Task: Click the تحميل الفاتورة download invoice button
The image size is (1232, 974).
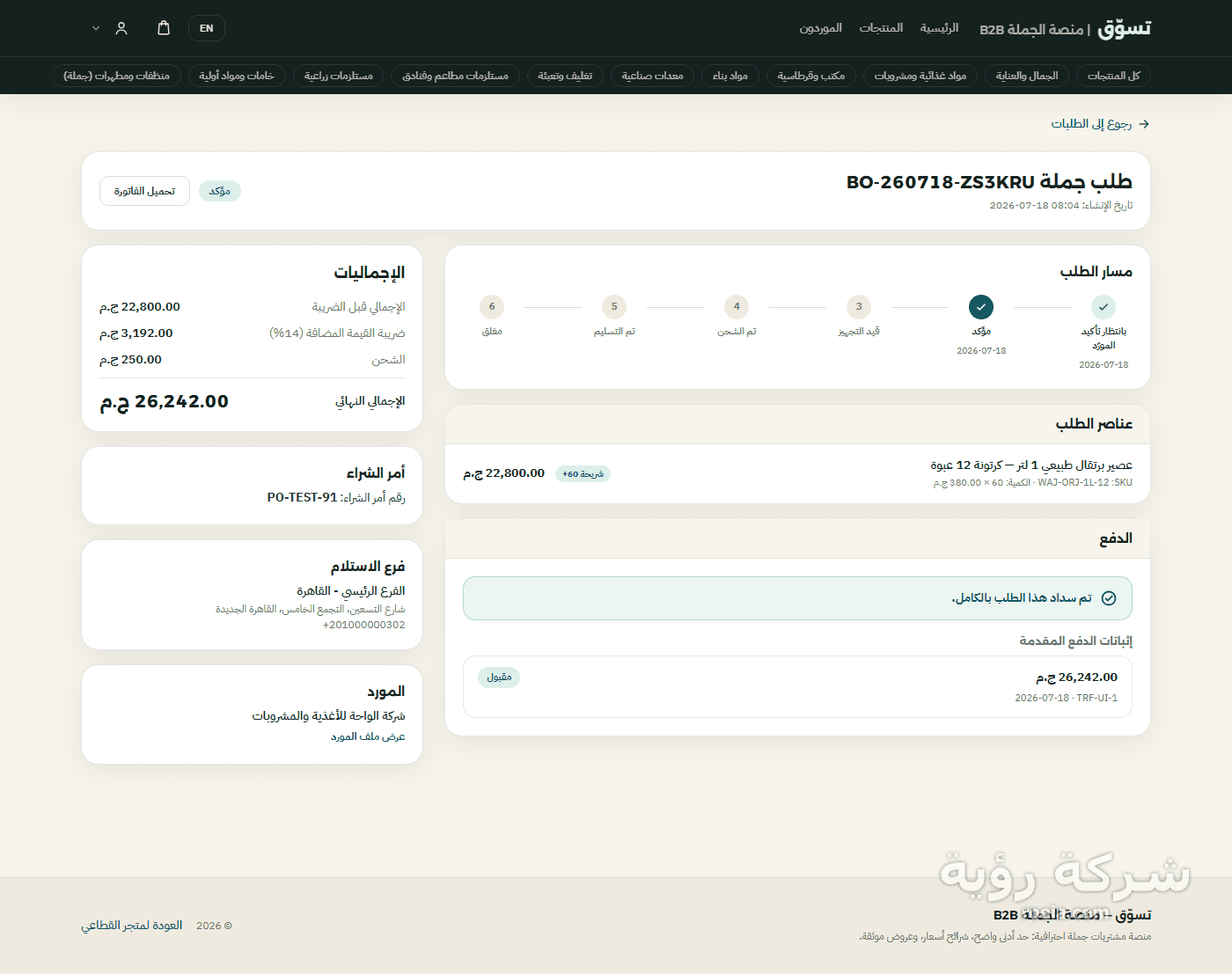Action: tap(144, 191)
